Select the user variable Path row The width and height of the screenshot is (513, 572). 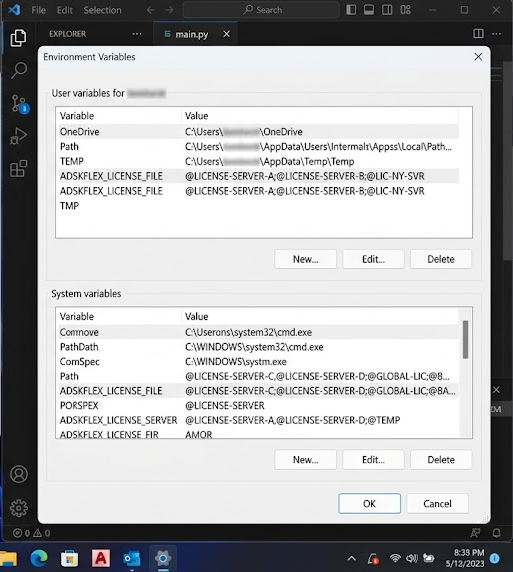coord(258,147)
